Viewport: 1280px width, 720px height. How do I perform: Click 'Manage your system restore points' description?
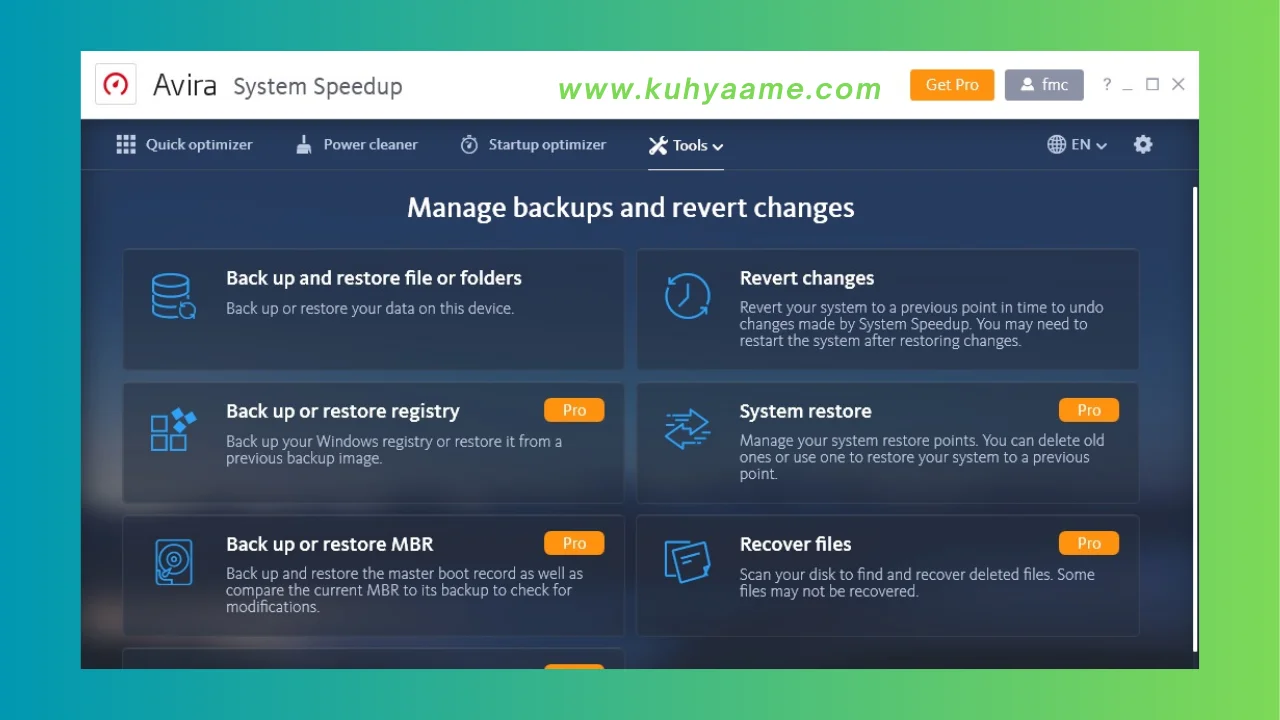[x=922, y=457]
